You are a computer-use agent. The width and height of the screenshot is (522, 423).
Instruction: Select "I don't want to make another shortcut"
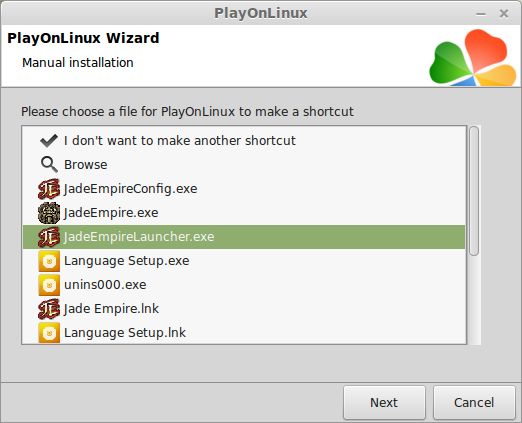tap(180, 141)
